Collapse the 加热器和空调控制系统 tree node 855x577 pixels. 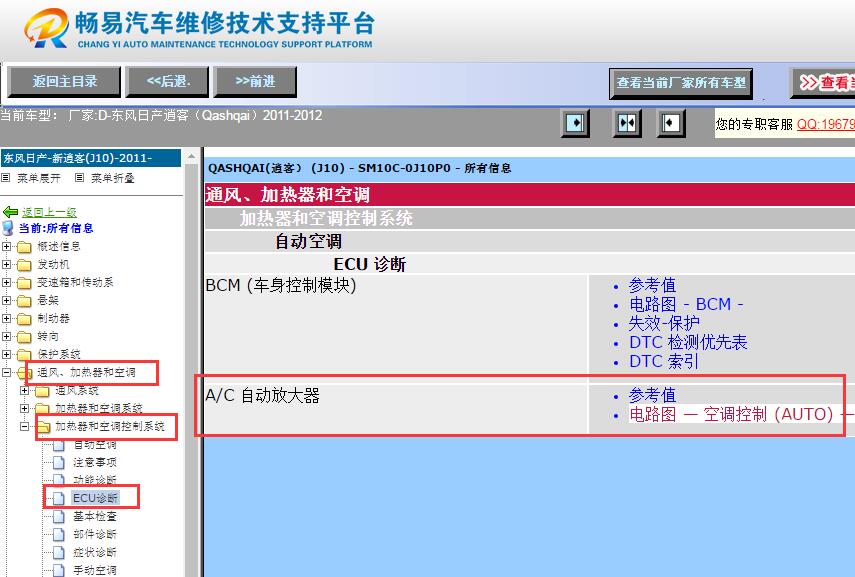[x=24, y=426]
